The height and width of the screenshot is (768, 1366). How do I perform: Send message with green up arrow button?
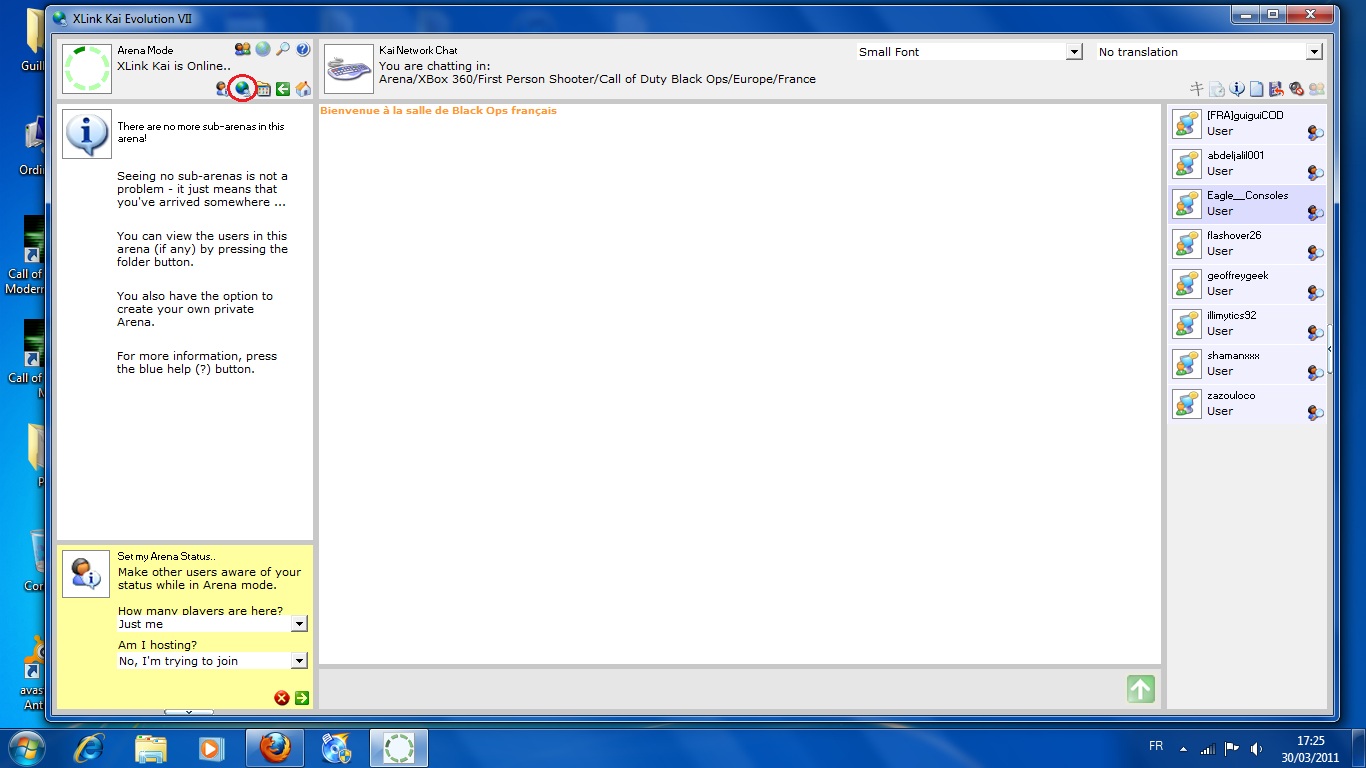click(1141, 689)
